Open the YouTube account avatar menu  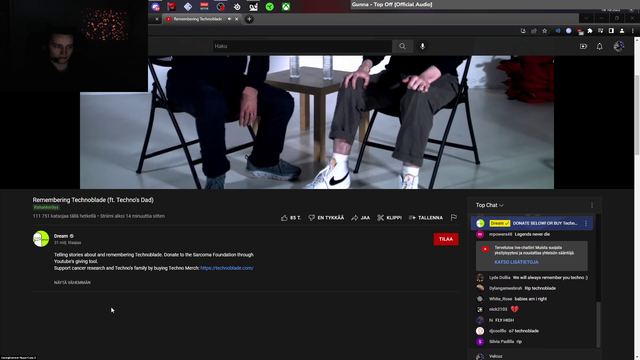(619, 47)
